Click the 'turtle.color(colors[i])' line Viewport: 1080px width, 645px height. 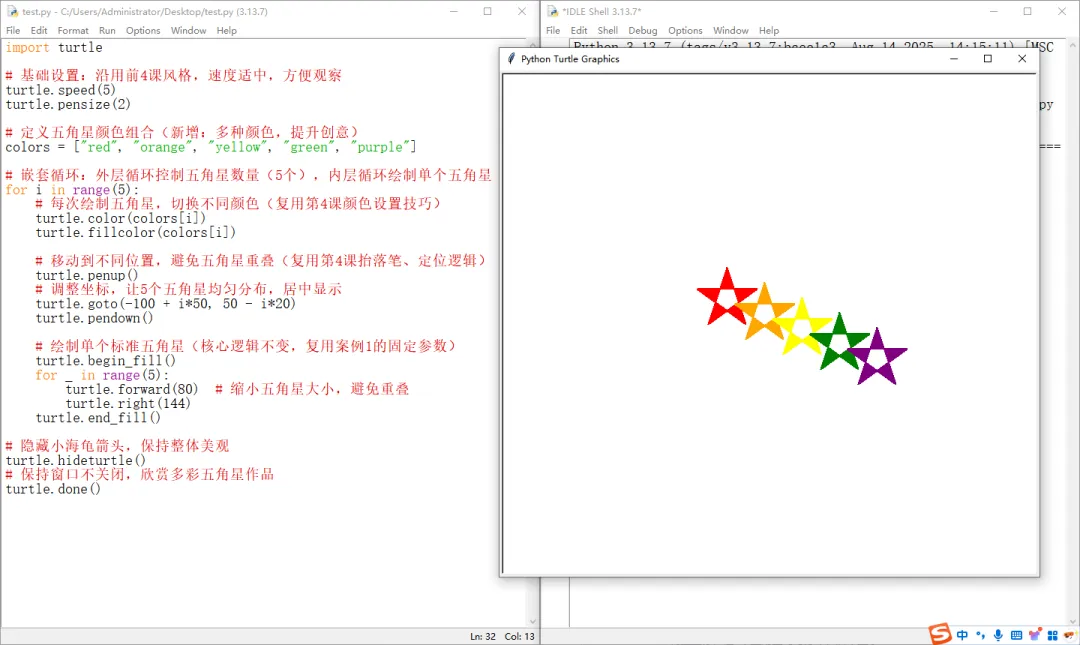pyautogui.click(x=121, y=218)
